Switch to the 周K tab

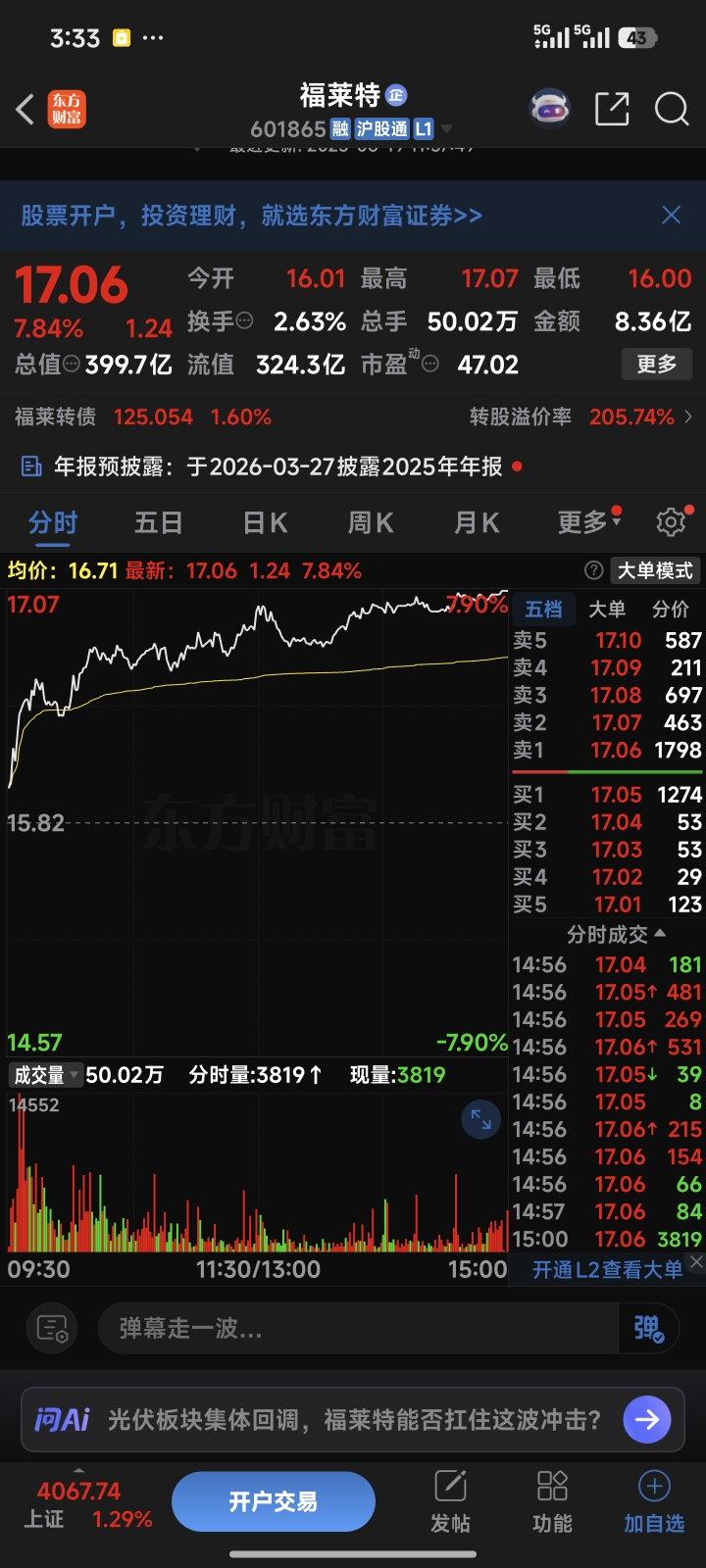click(371, 522)
